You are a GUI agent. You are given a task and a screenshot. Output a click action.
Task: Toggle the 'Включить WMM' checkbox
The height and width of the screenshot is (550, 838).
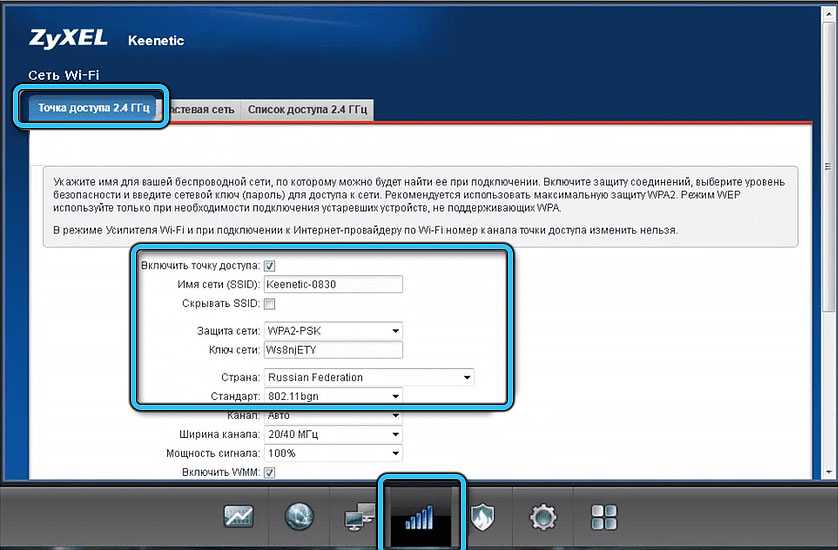click(x=270, y=472)
